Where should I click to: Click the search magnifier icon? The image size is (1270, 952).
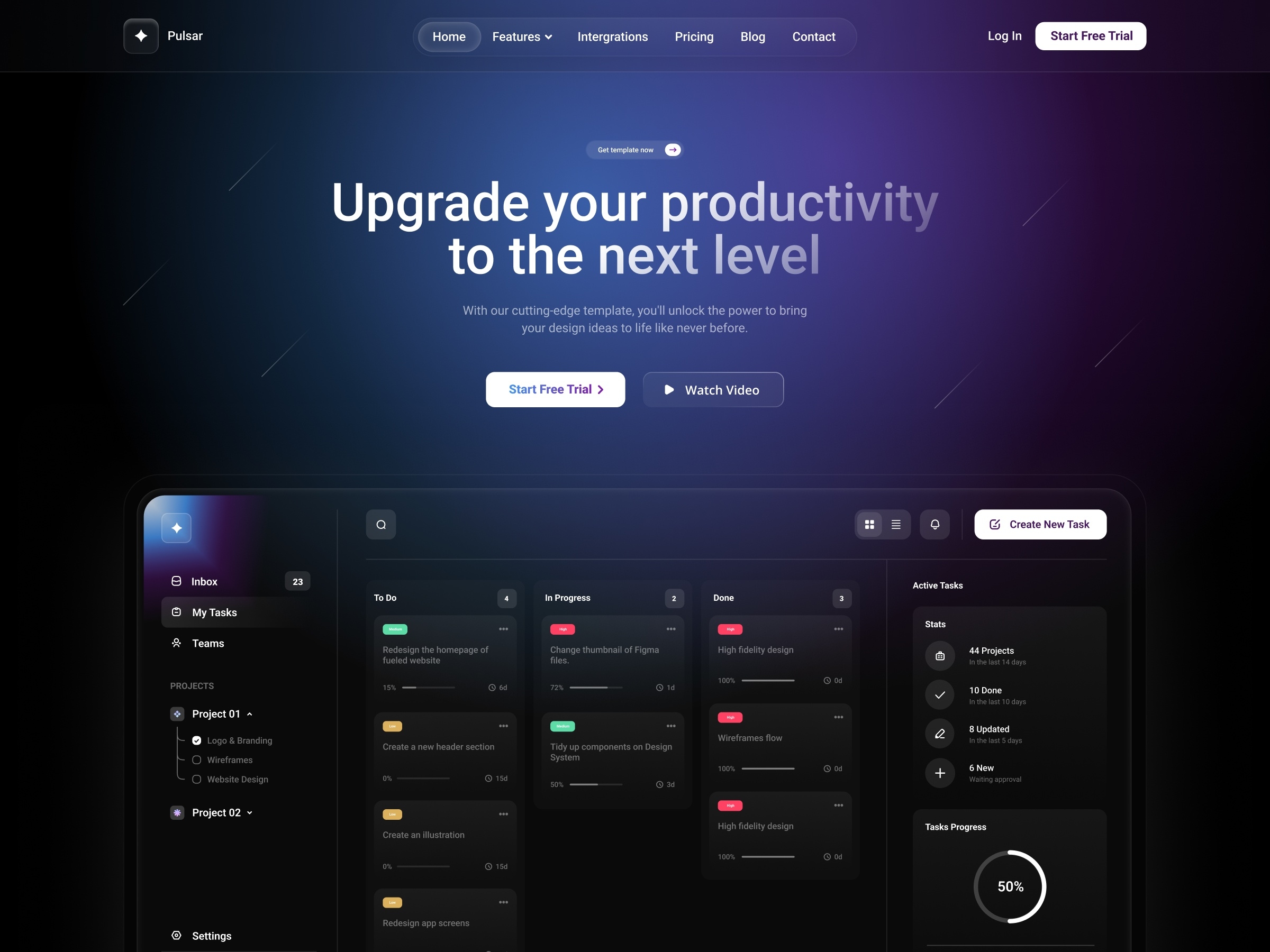(381, 524)
